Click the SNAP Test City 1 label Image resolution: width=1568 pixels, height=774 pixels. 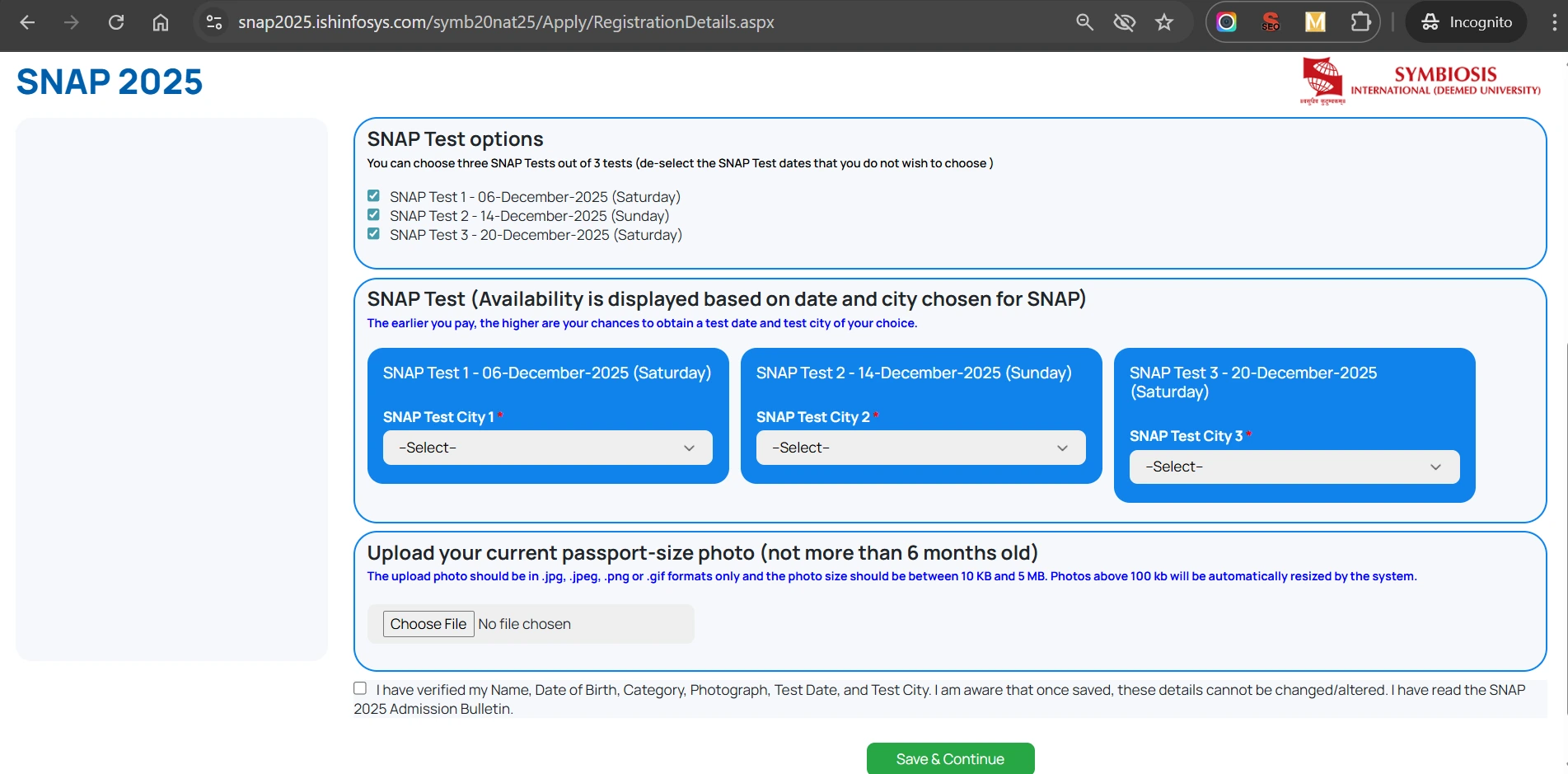click(438, 417)
